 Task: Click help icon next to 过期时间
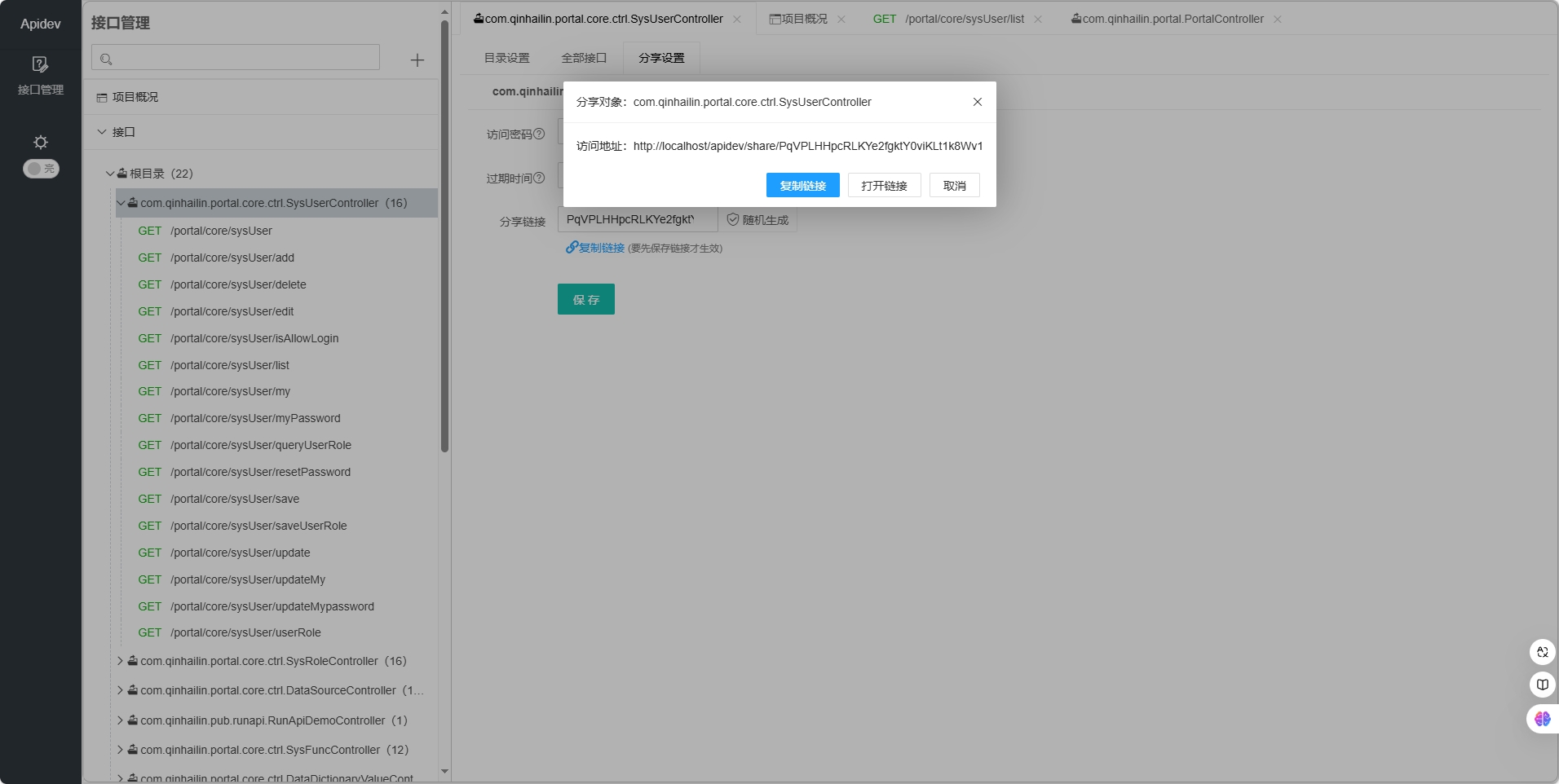[539, 178]
